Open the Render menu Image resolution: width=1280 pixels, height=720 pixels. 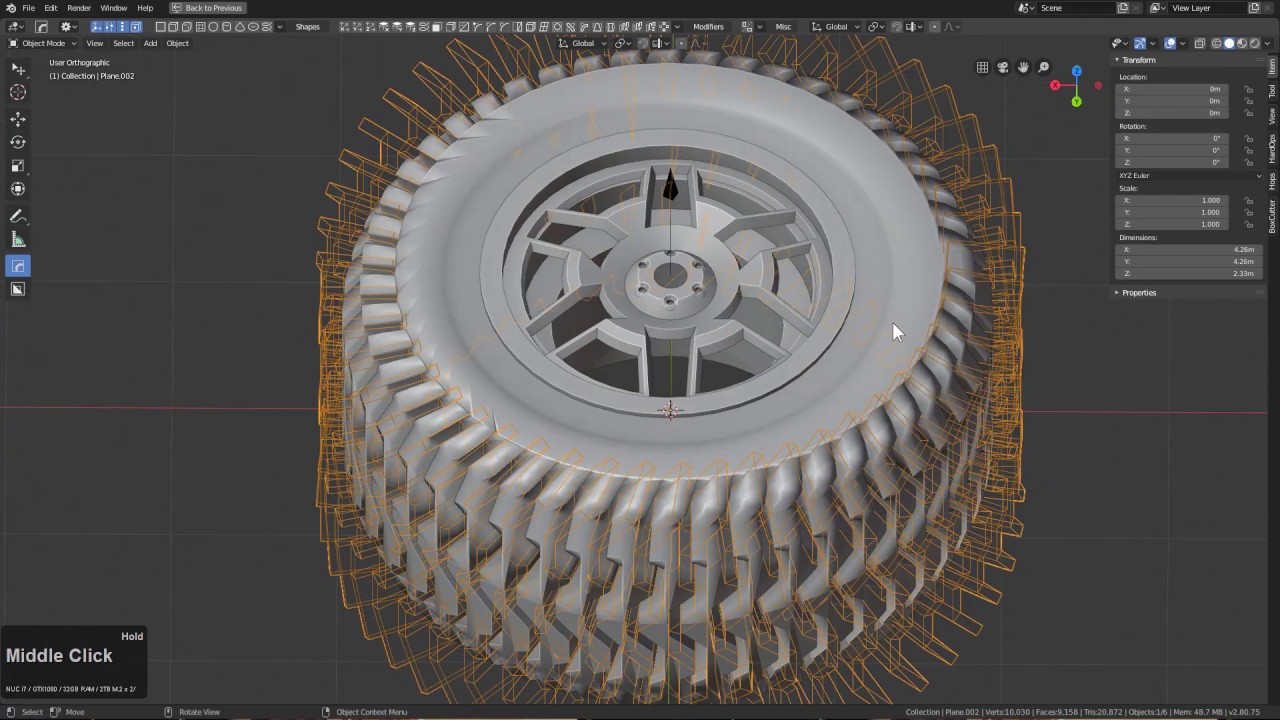point(79,8)
